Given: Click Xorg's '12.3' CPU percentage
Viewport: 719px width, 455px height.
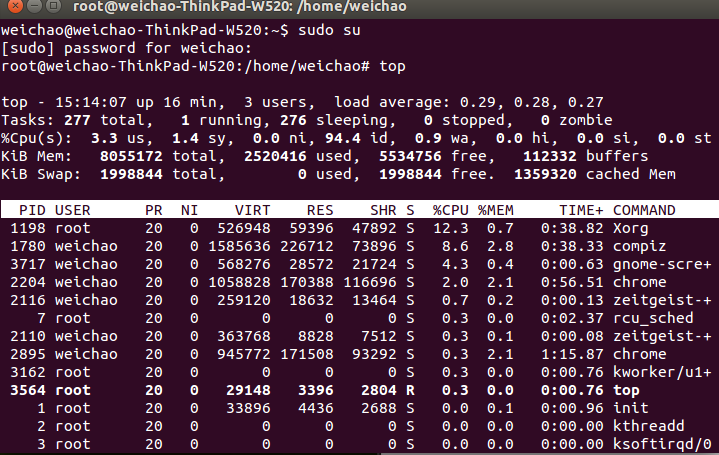Looking at the screenshot, I should [x=451, y=228].
